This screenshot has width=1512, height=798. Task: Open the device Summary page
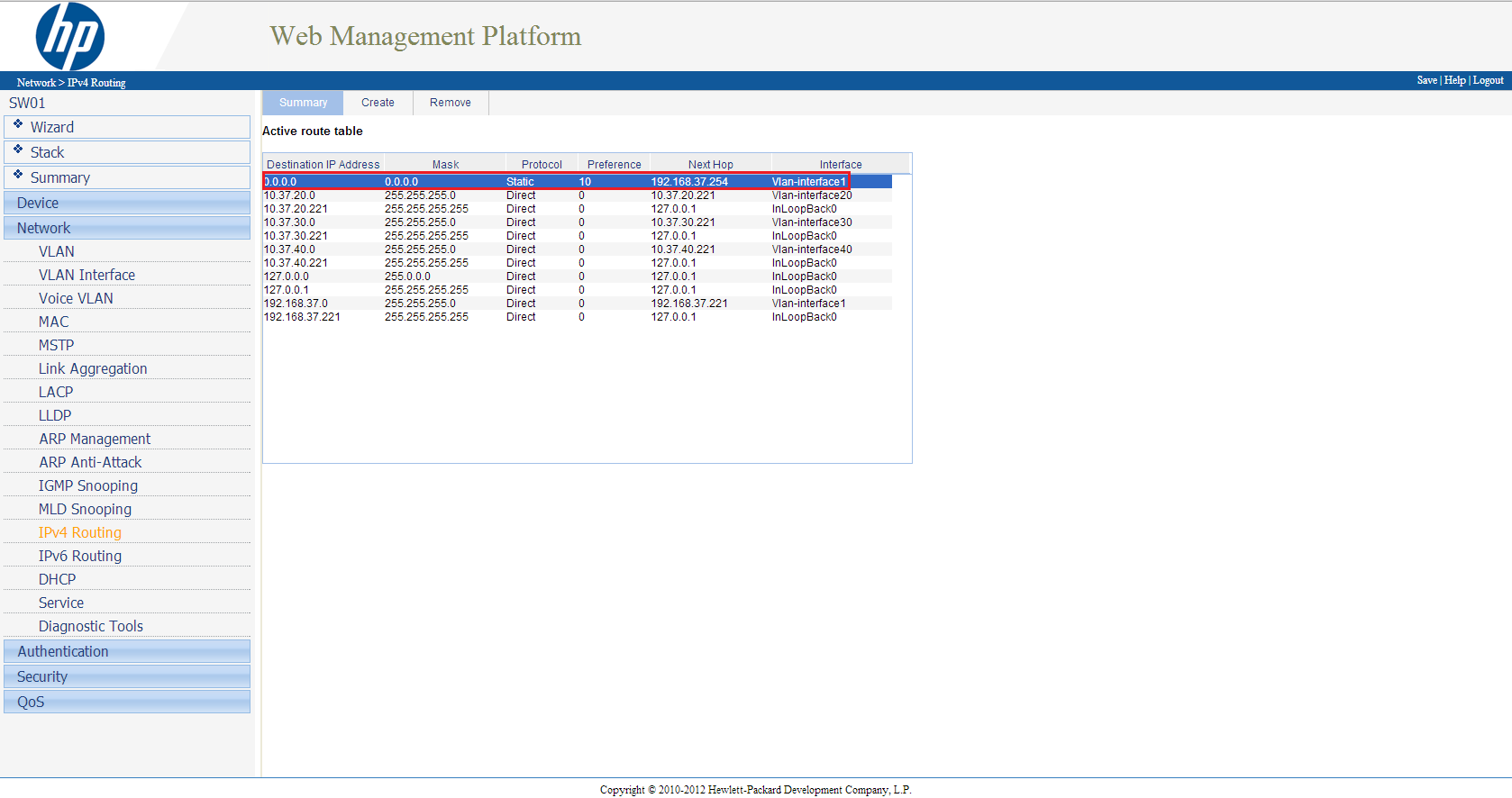pos(59,177)
